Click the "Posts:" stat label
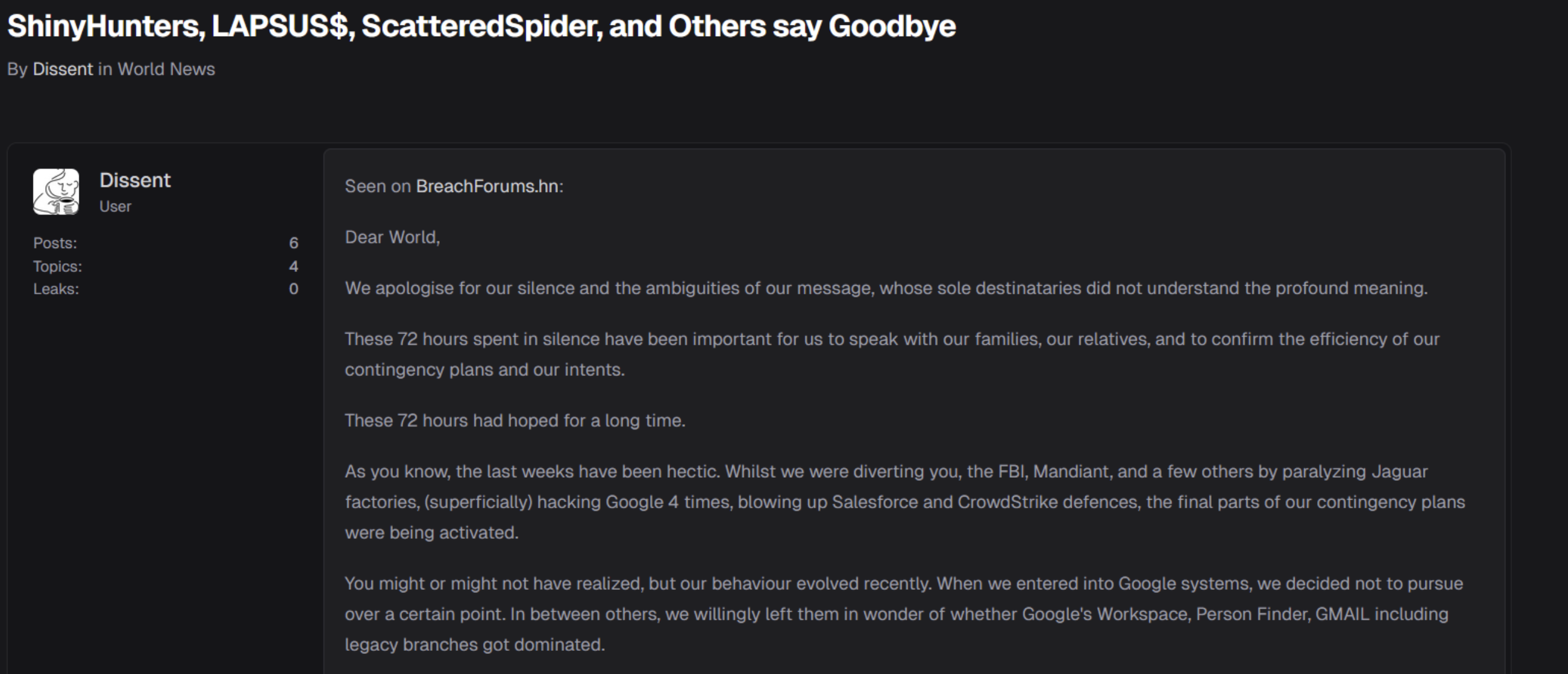The image size is (1568, 674). (55, 243)
